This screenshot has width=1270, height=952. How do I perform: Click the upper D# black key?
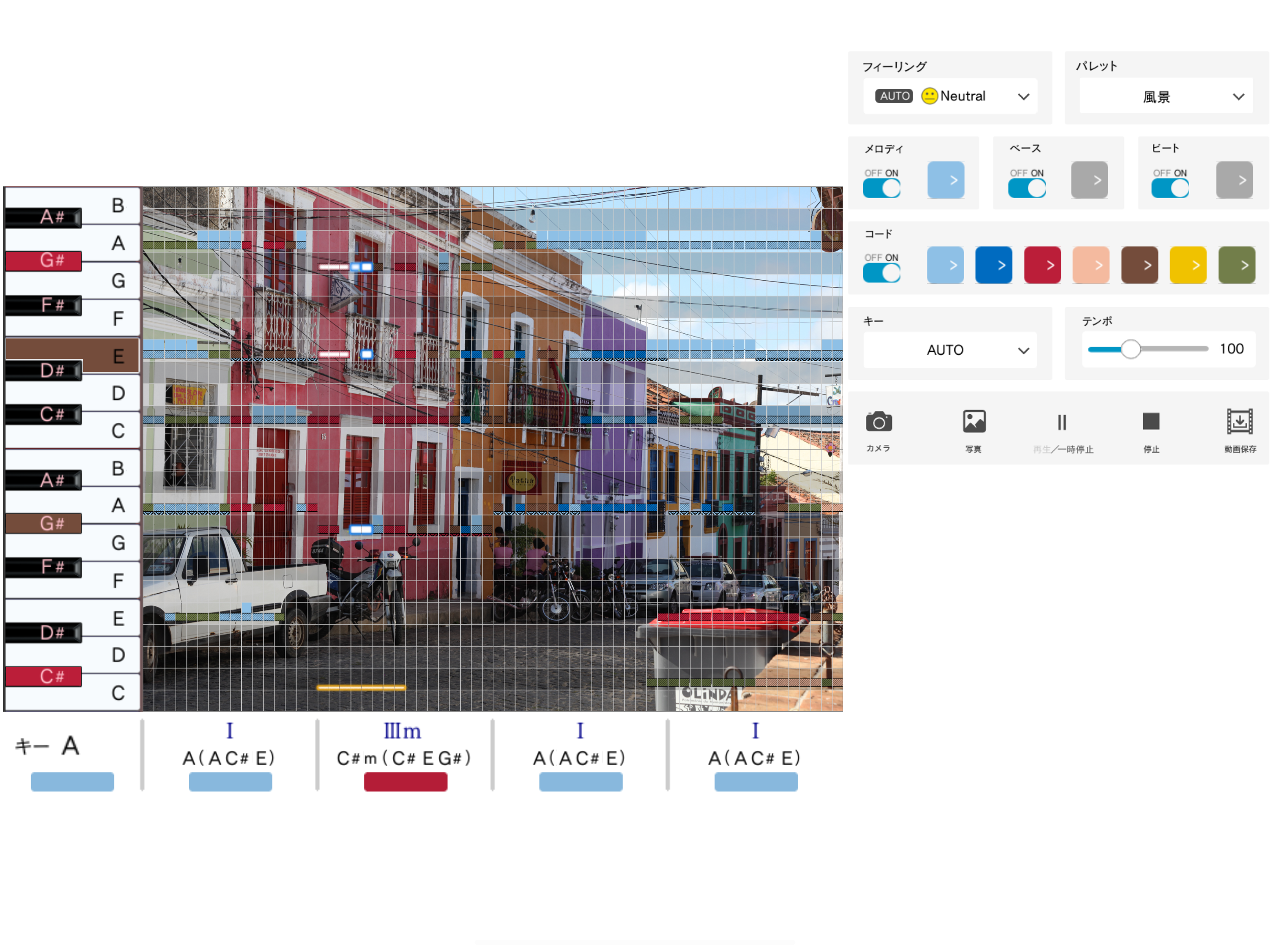pyautogui.click(x=44, y=370)
